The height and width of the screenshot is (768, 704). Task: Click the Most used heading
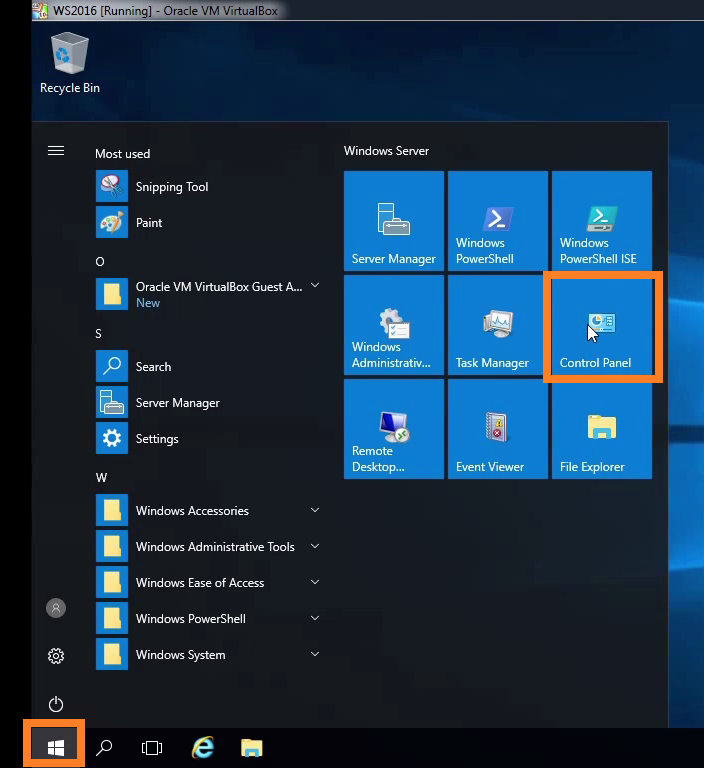point(122,154)
